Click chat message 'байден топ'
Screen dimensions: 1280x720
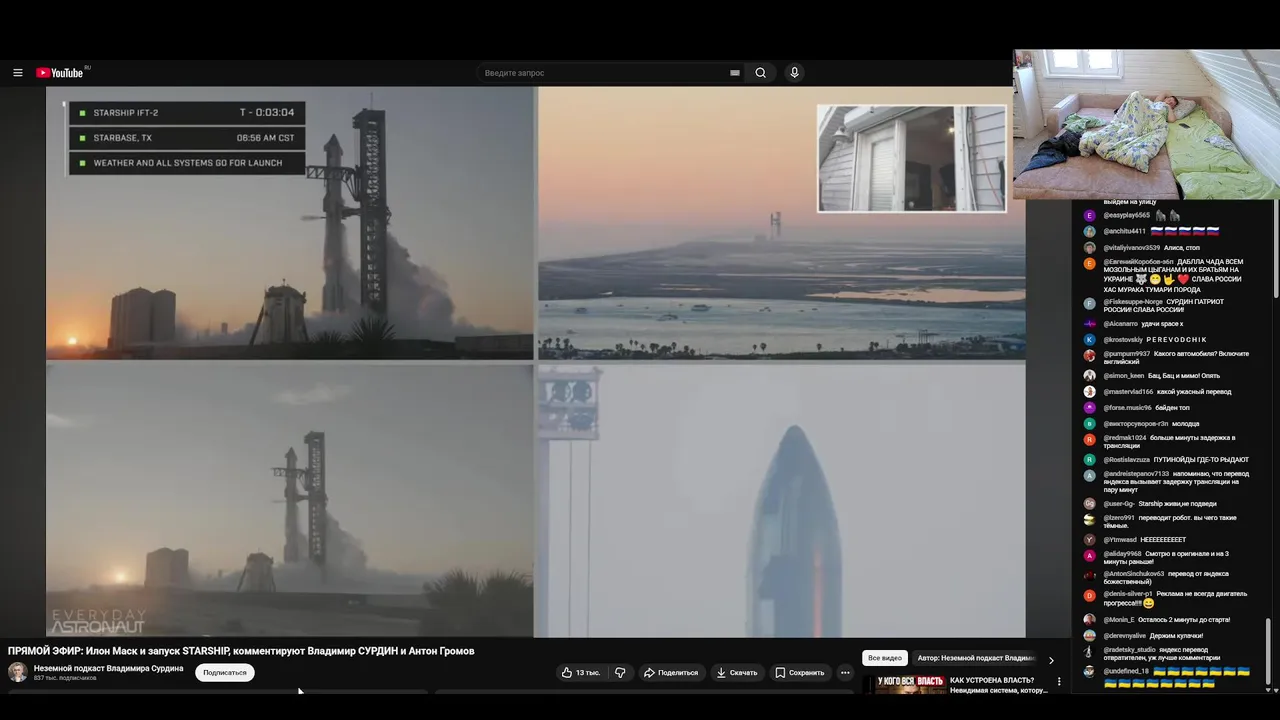(1172, 408)
